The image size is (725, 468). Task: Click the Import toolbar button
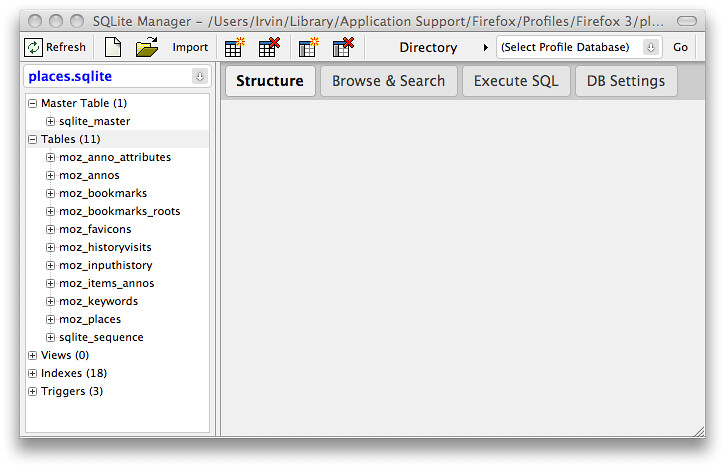coord(190,47)
